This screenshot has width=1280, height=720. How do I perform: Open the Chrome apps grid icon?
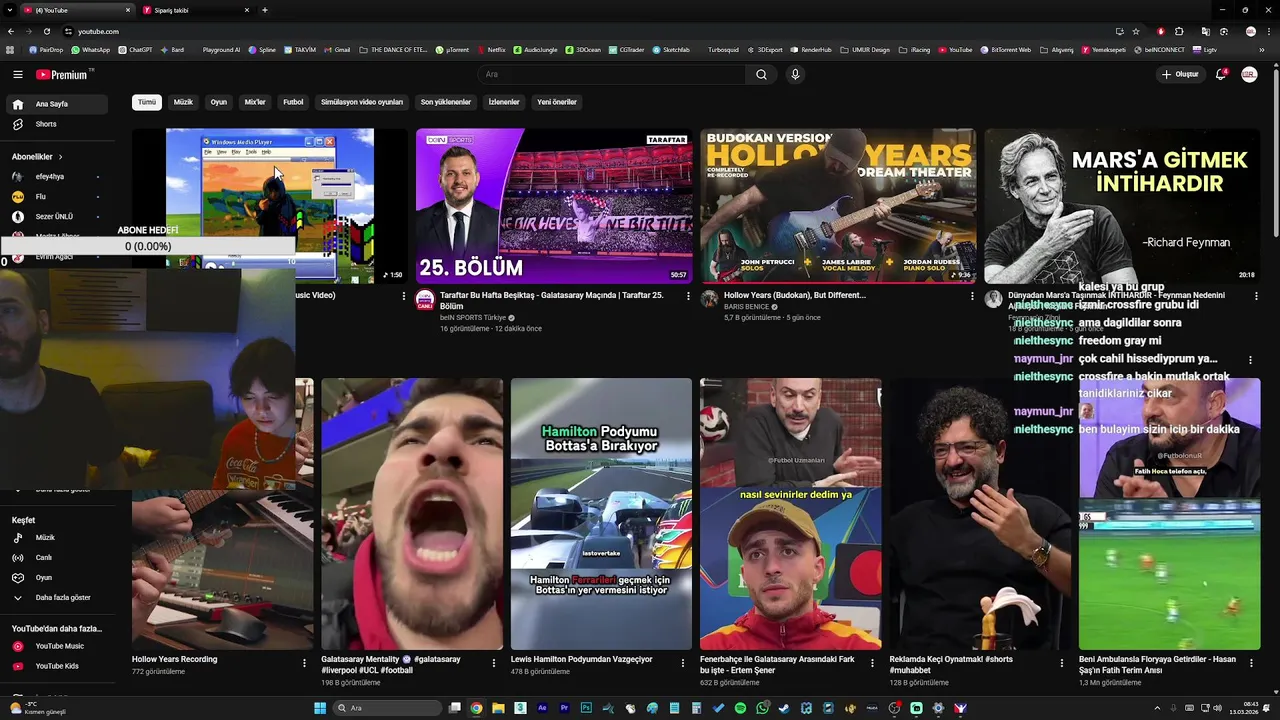point(10,49)
